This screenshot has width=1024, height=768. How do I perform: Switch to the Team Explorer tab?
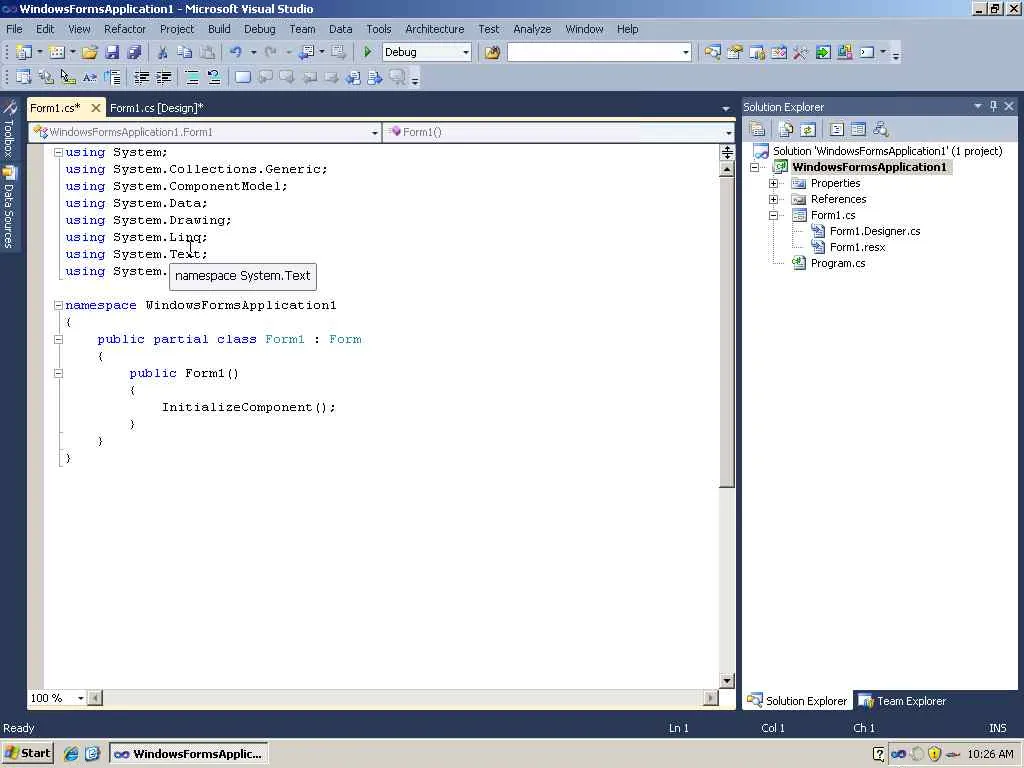[903, 701]
